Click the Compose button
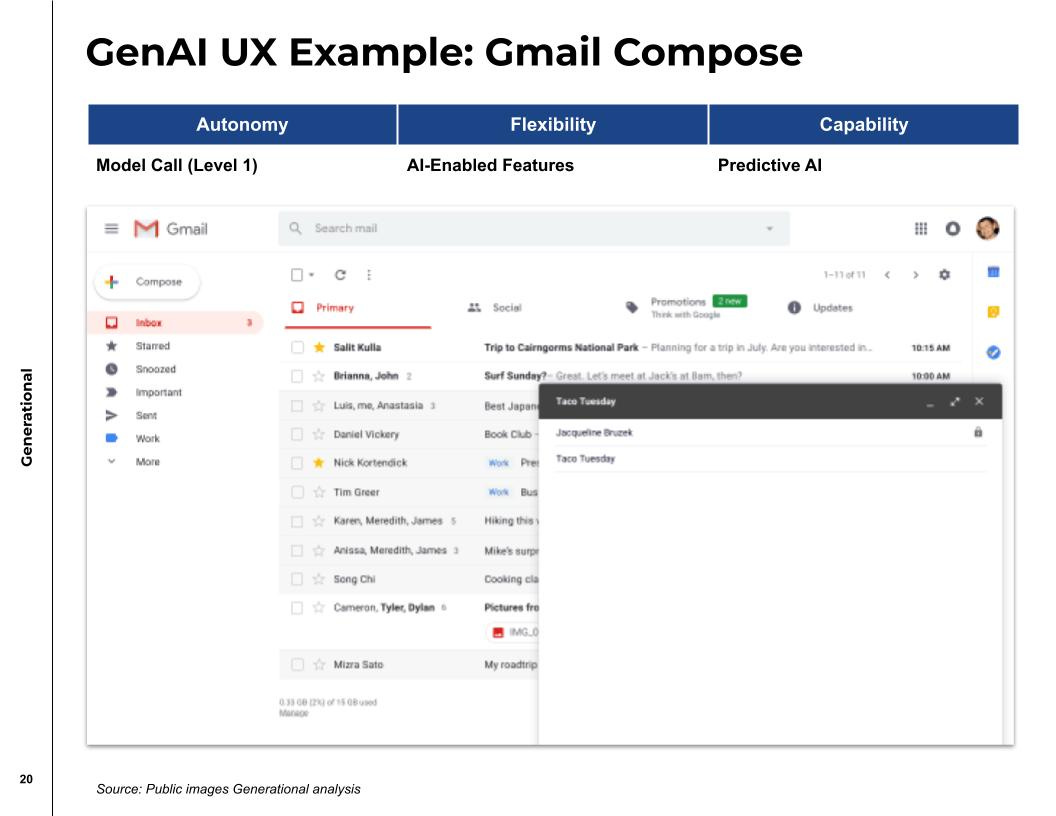1056x816 pixels. point(147,281)
